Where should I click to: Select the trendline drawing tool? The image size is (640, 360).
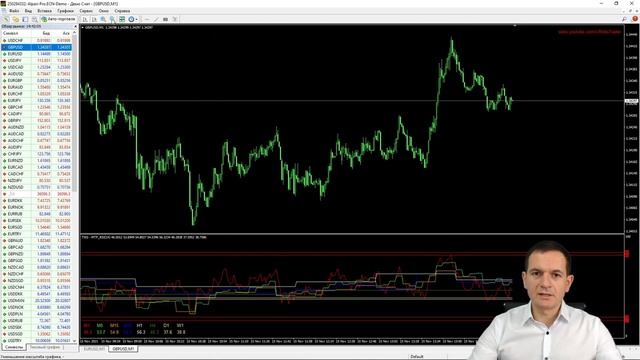click(156, 19)
